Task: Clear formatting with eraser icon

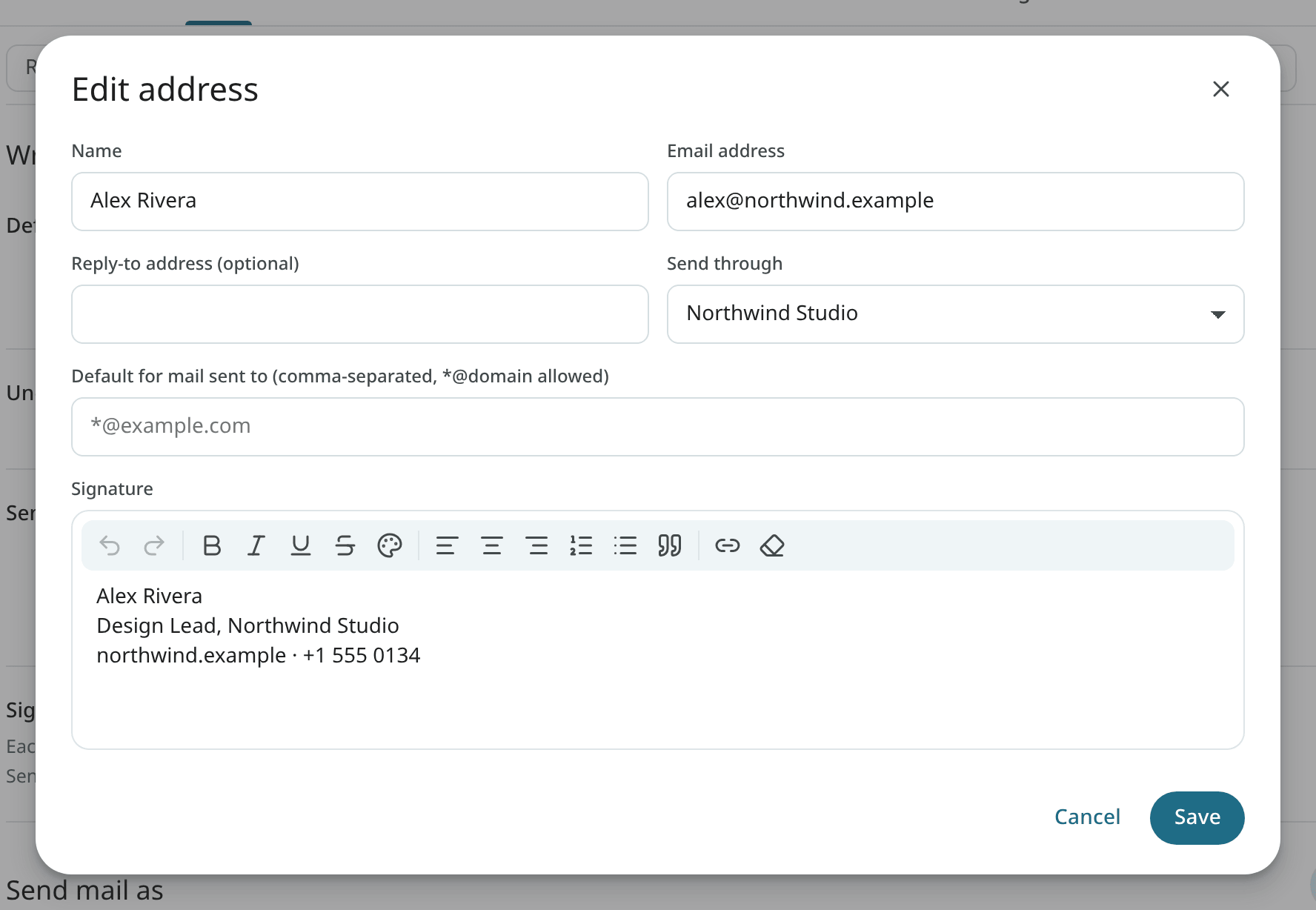Action: pyautogui.click(x=772, y=545)
